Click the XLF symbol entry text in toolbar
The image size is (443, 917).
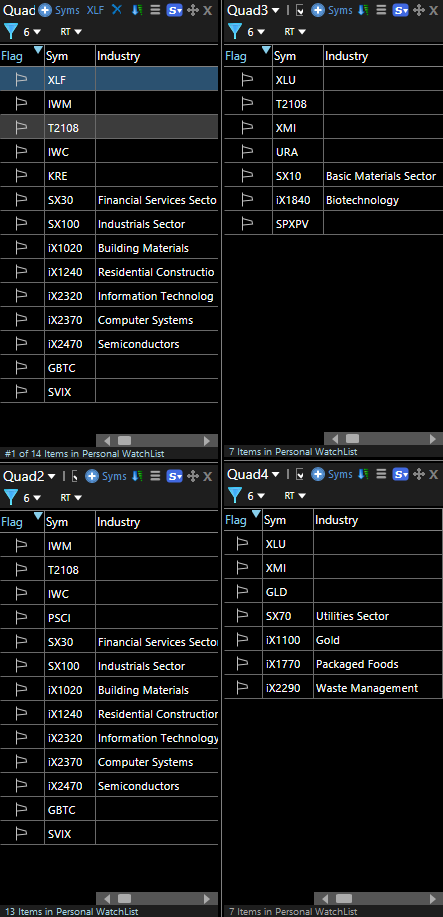(97, 10)
